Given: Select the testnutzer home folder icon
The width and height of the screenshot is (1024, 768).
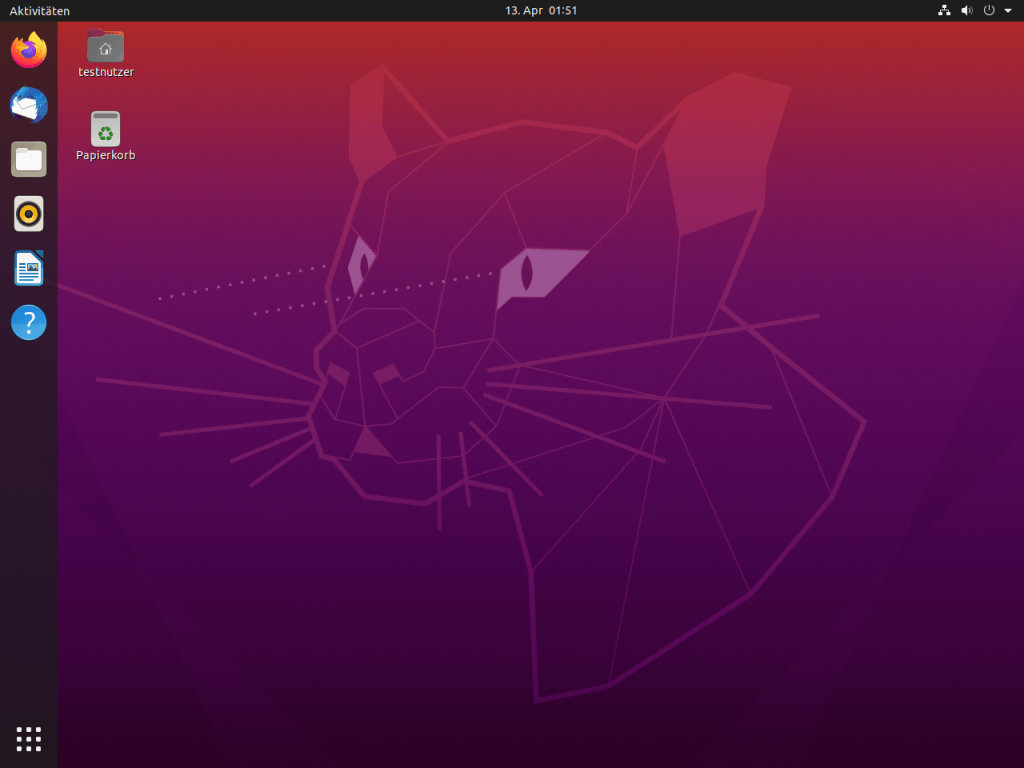Looking at the screenshot, I should point(106,46).
